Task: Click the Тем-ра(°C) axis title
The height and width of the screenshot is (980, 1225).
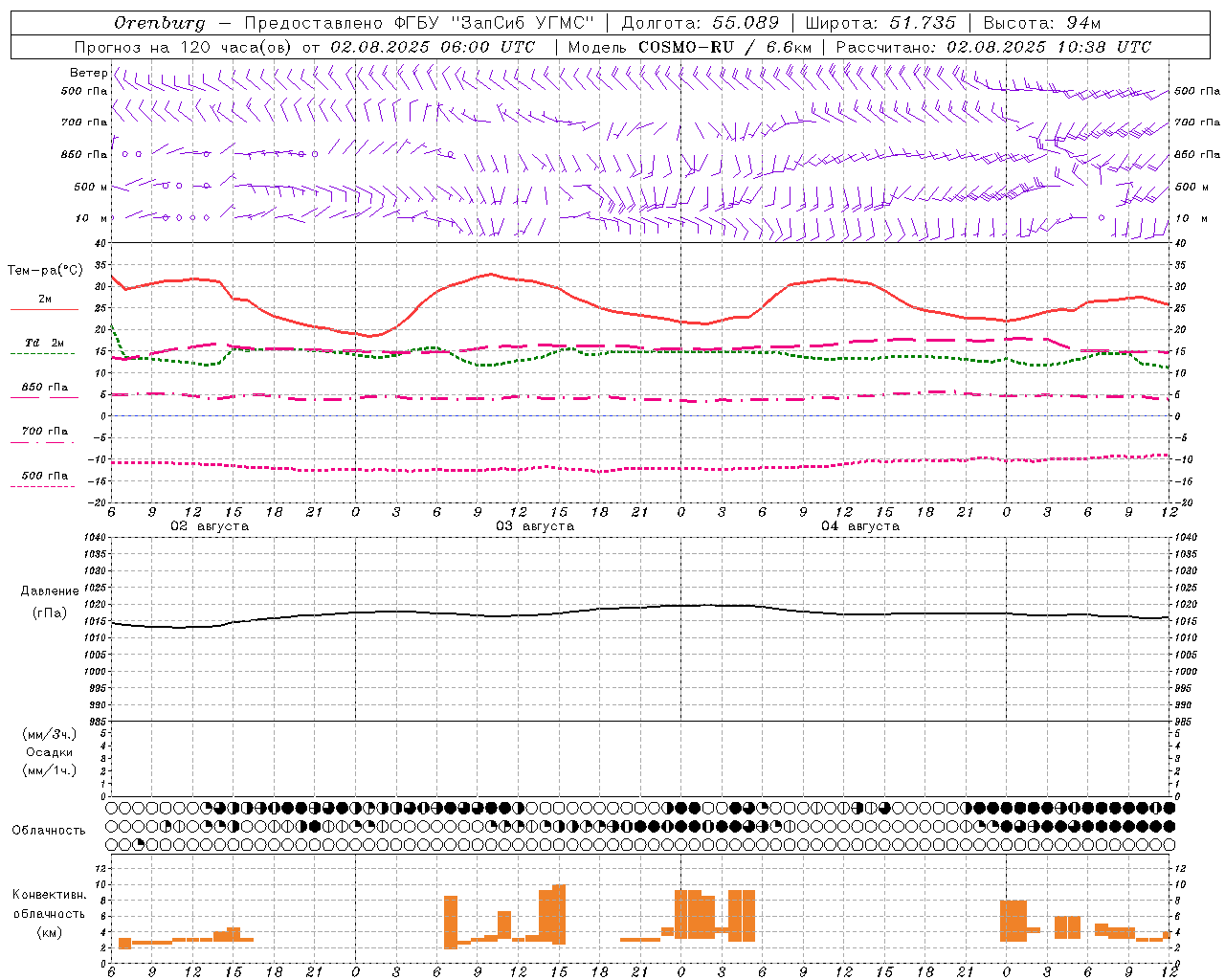Action: point(46,271)
